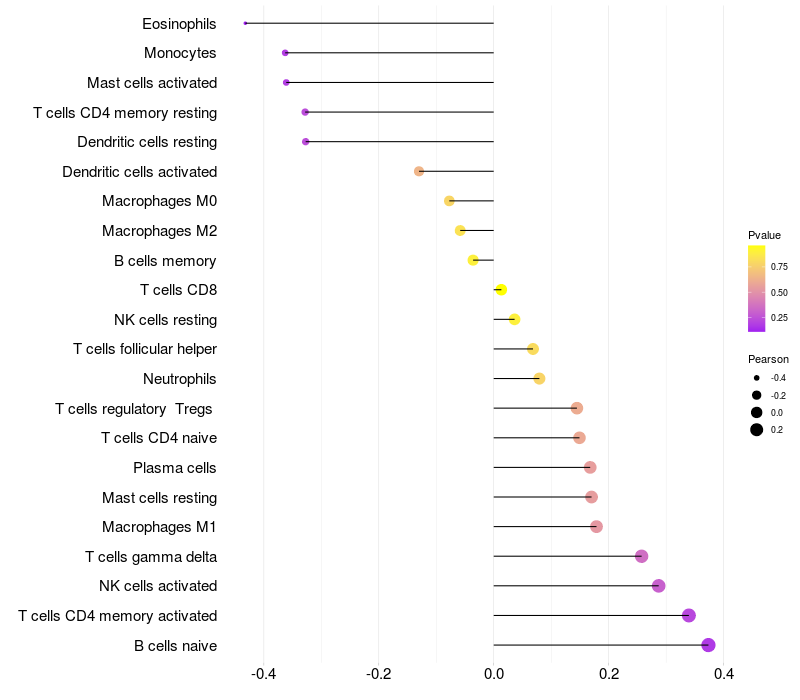Click the -0.4 x-axis tick label
This screenshot has height=700, width=800.
pyautogui.click(x=263, y=674)
